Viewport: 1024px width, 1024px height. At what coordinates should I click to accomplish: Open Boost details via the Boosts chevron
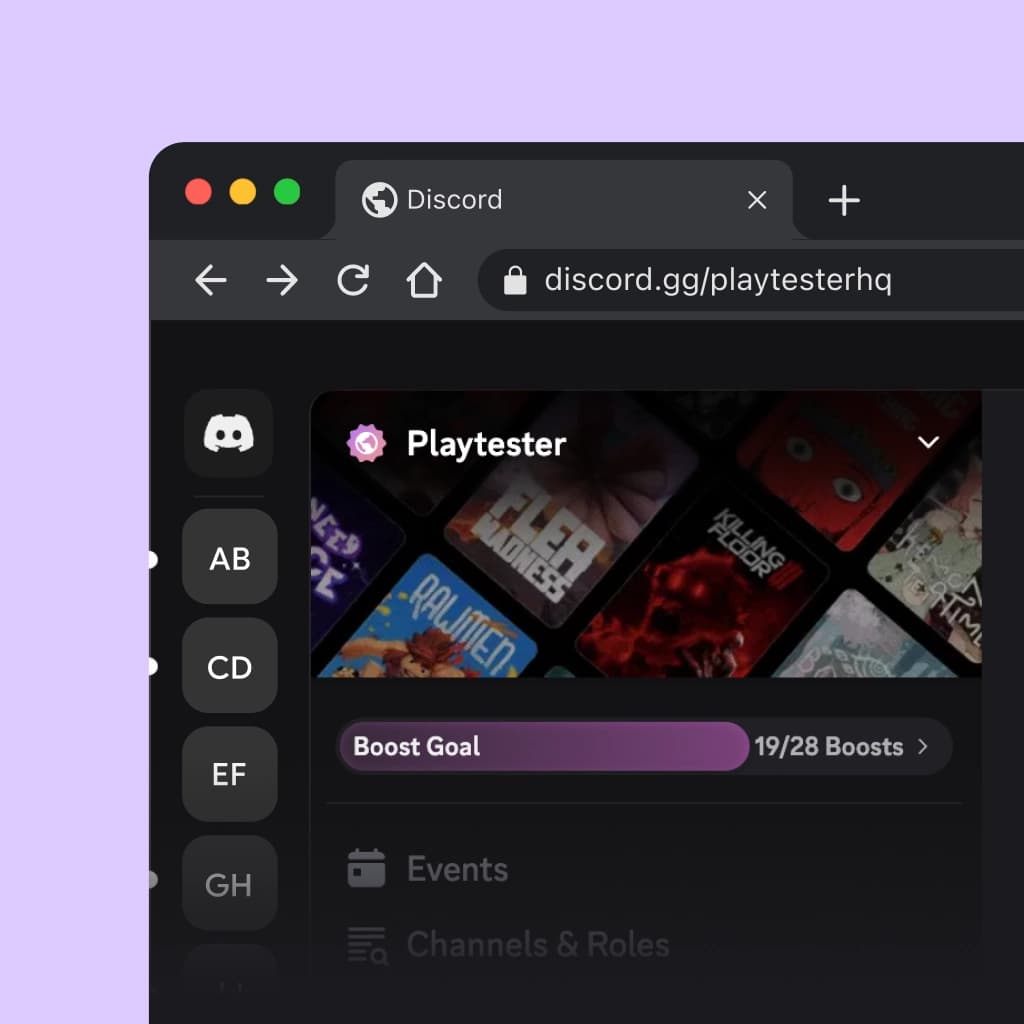922,746
